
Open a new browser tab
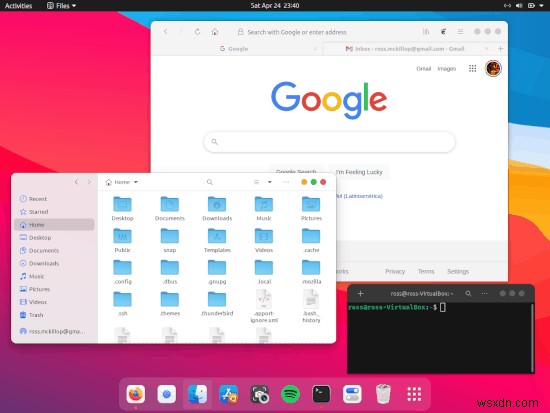(x=501, y=48)
